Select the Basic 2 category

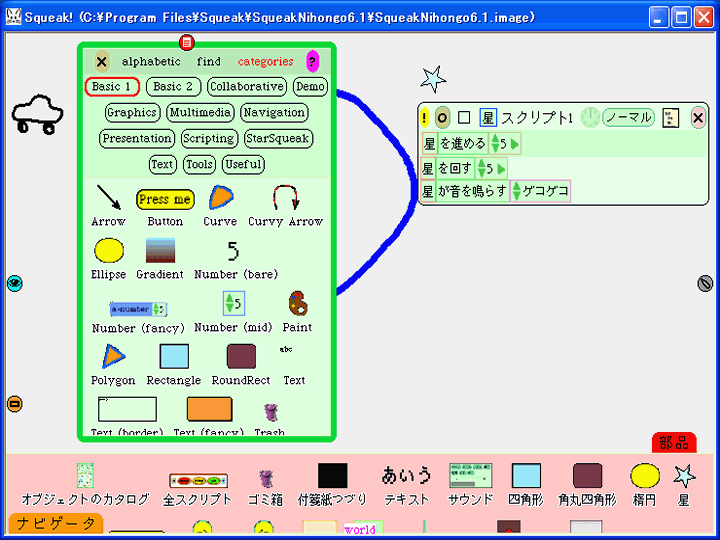(173, 86)
